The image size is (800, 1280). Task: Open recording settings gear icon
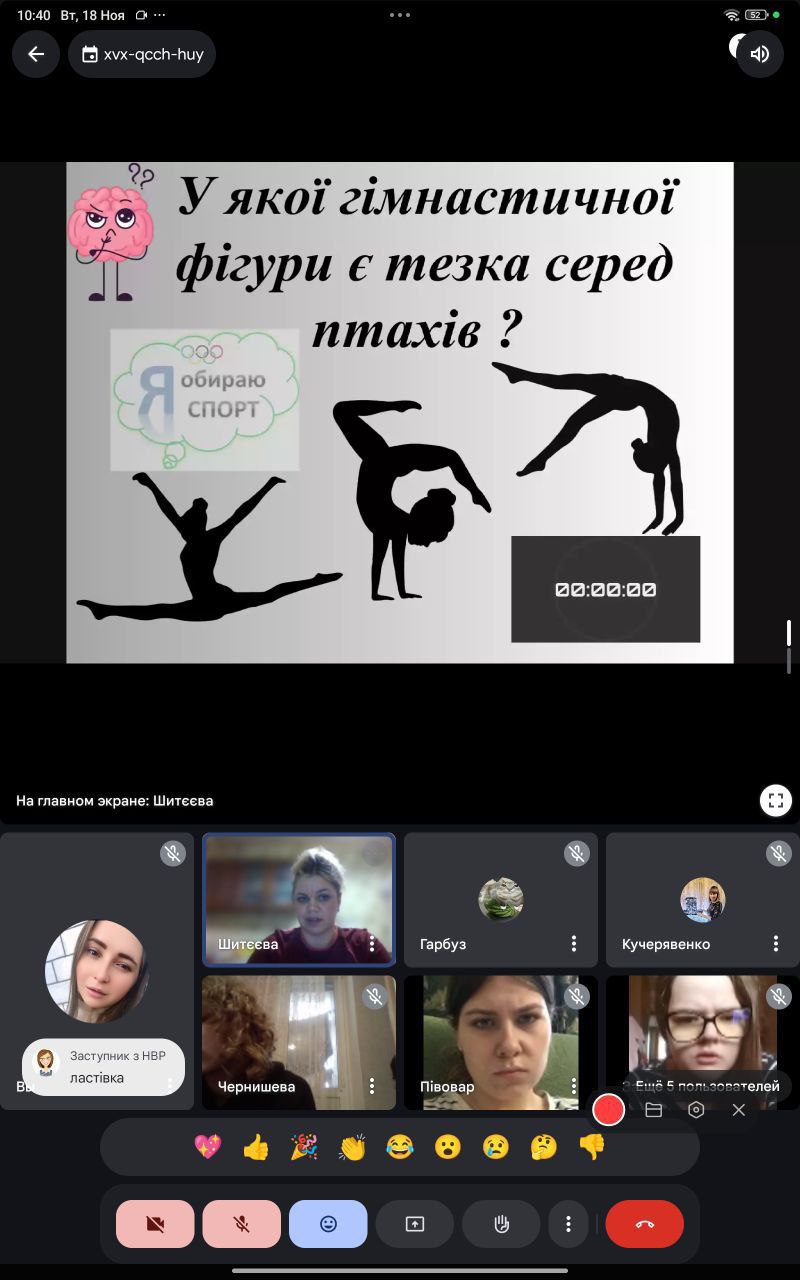point(696,1110)
